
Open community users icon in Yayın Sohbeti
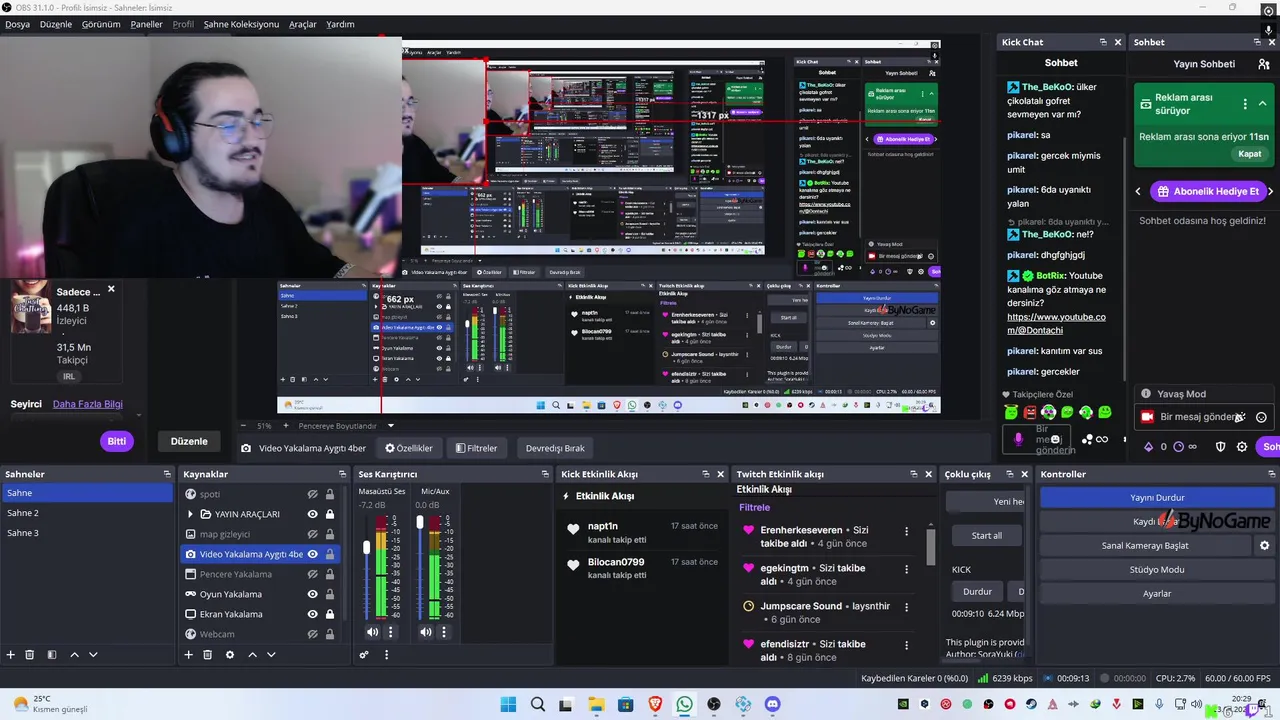pyautogui.click(x=1264, y=64)
